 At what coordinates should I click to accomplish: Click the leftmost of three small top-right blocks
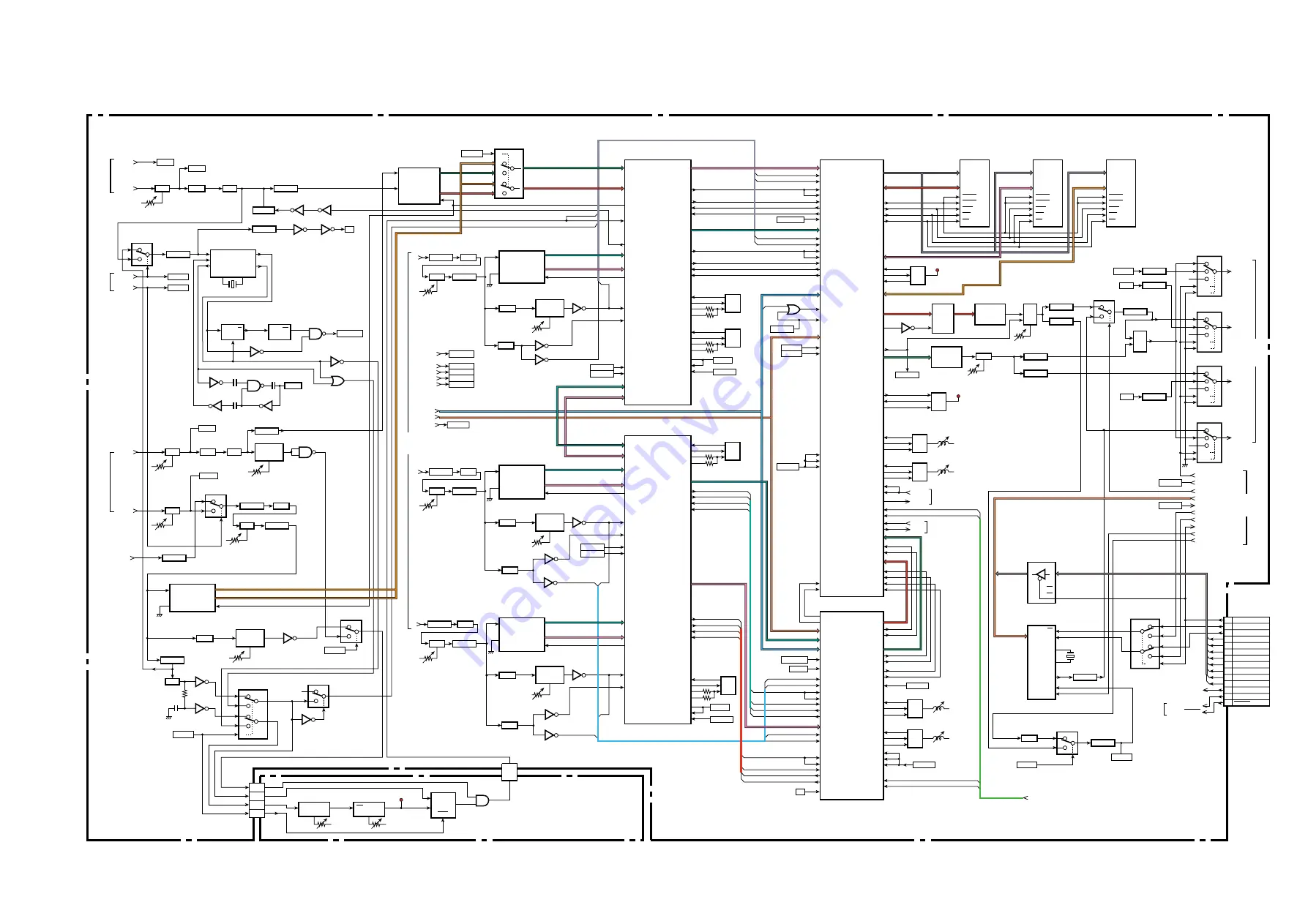[974, 193]
